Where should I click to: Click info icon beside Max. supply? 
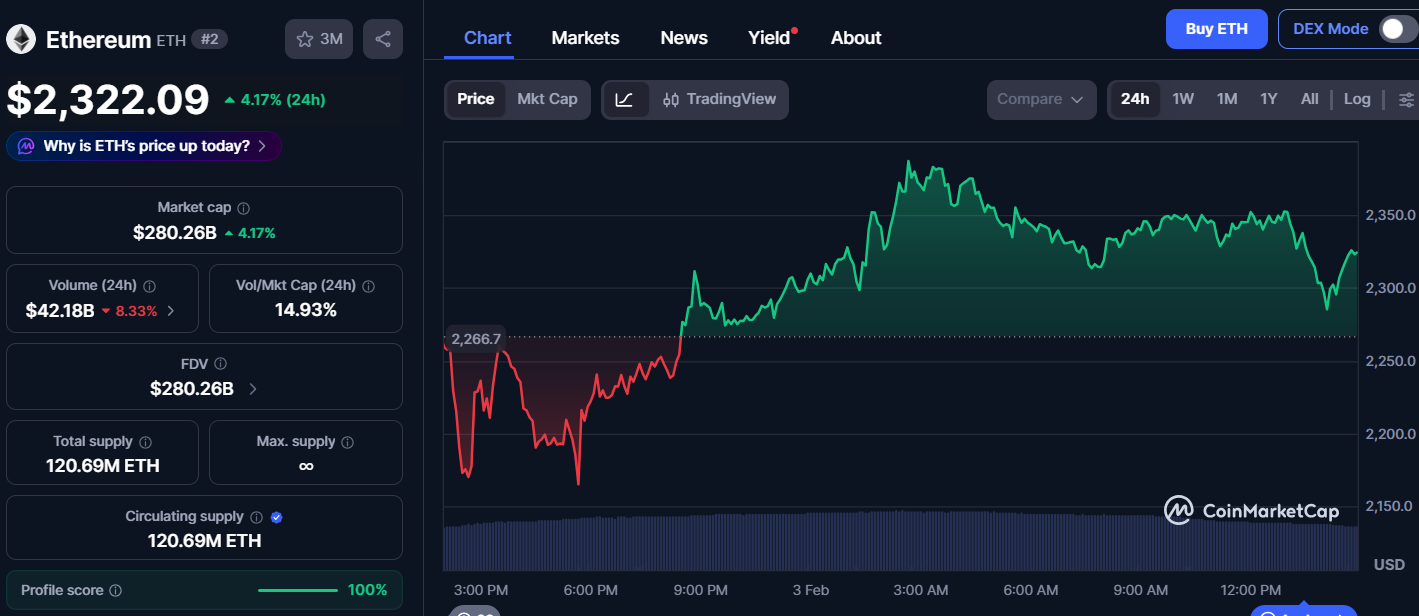pos(346,442)
